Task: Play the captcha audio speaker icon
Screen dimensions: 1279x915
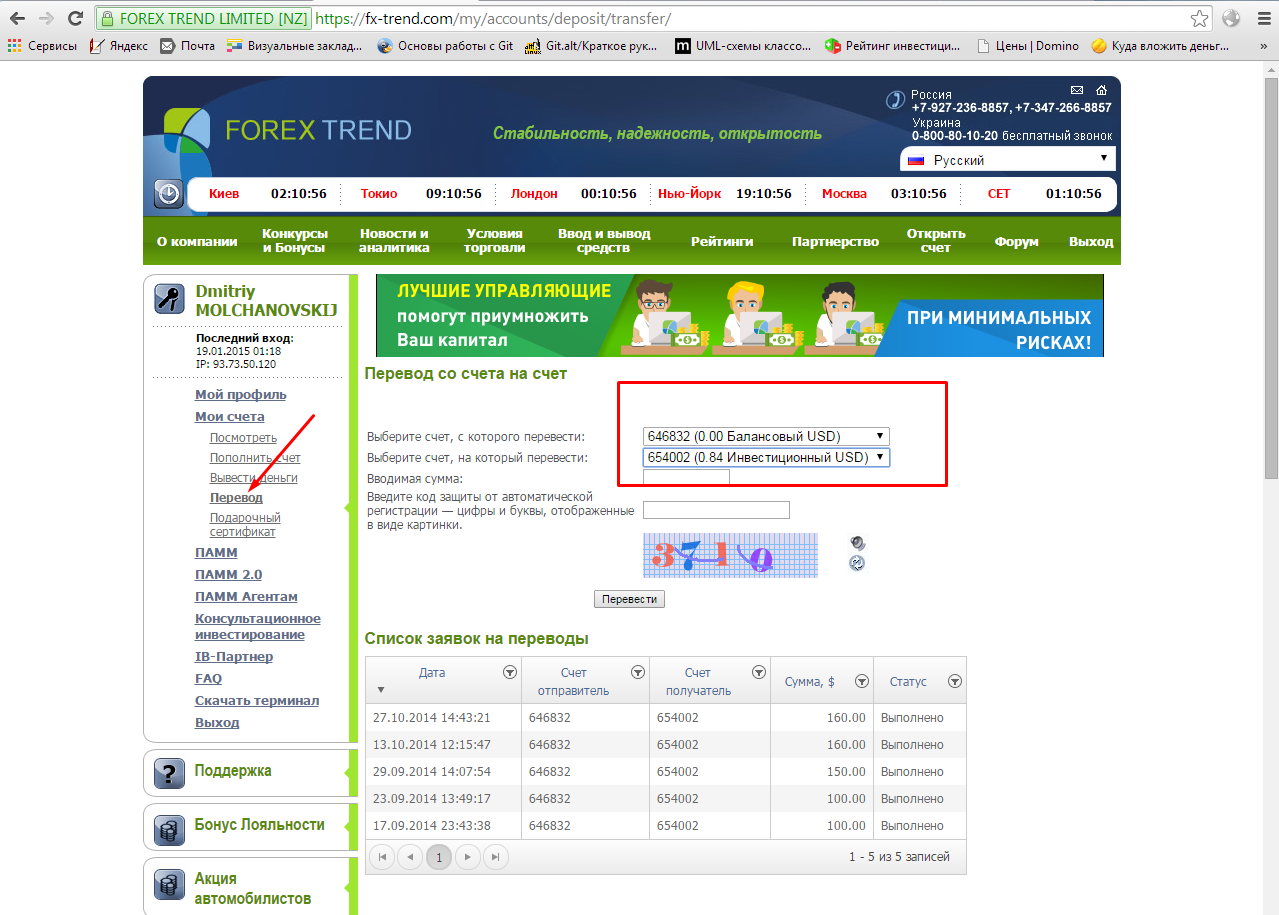Action: coord(856,543)
